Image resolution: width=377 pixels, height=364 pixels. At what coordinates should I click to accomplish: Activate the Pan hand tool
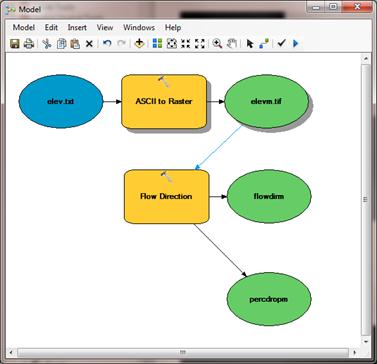(232, 44)
